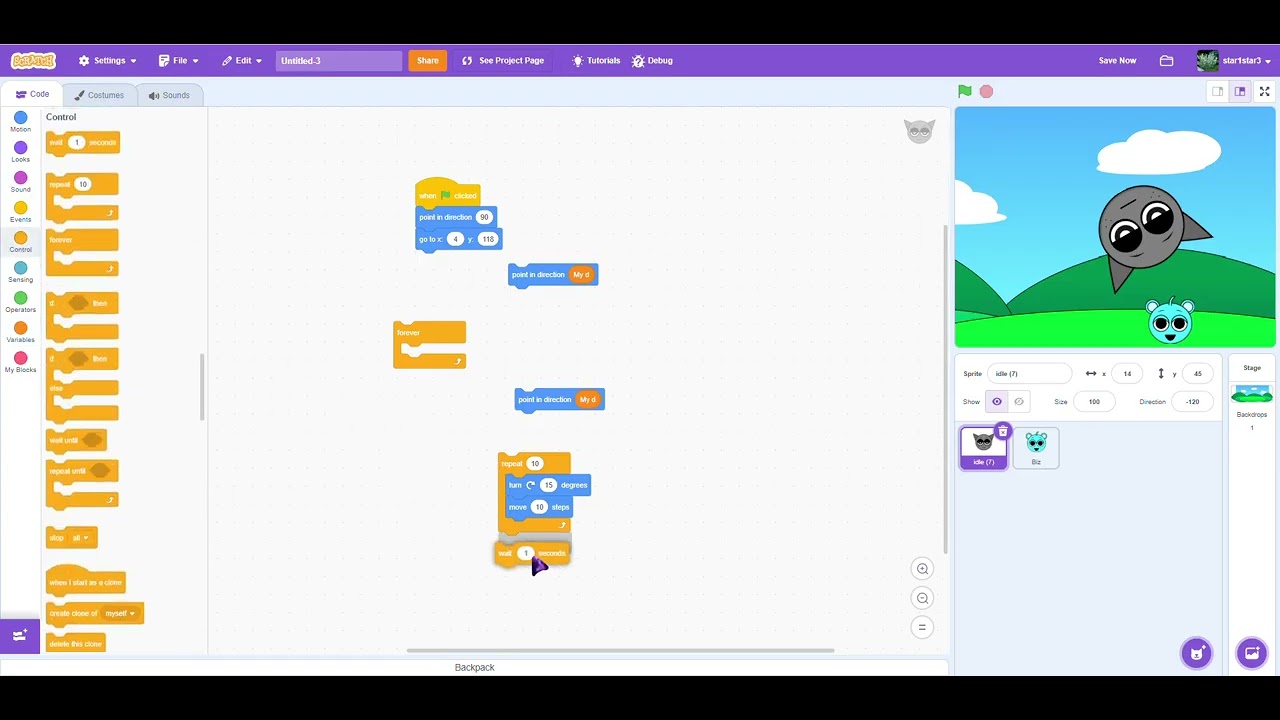Select the Motion block category

(x=20, y=122)
